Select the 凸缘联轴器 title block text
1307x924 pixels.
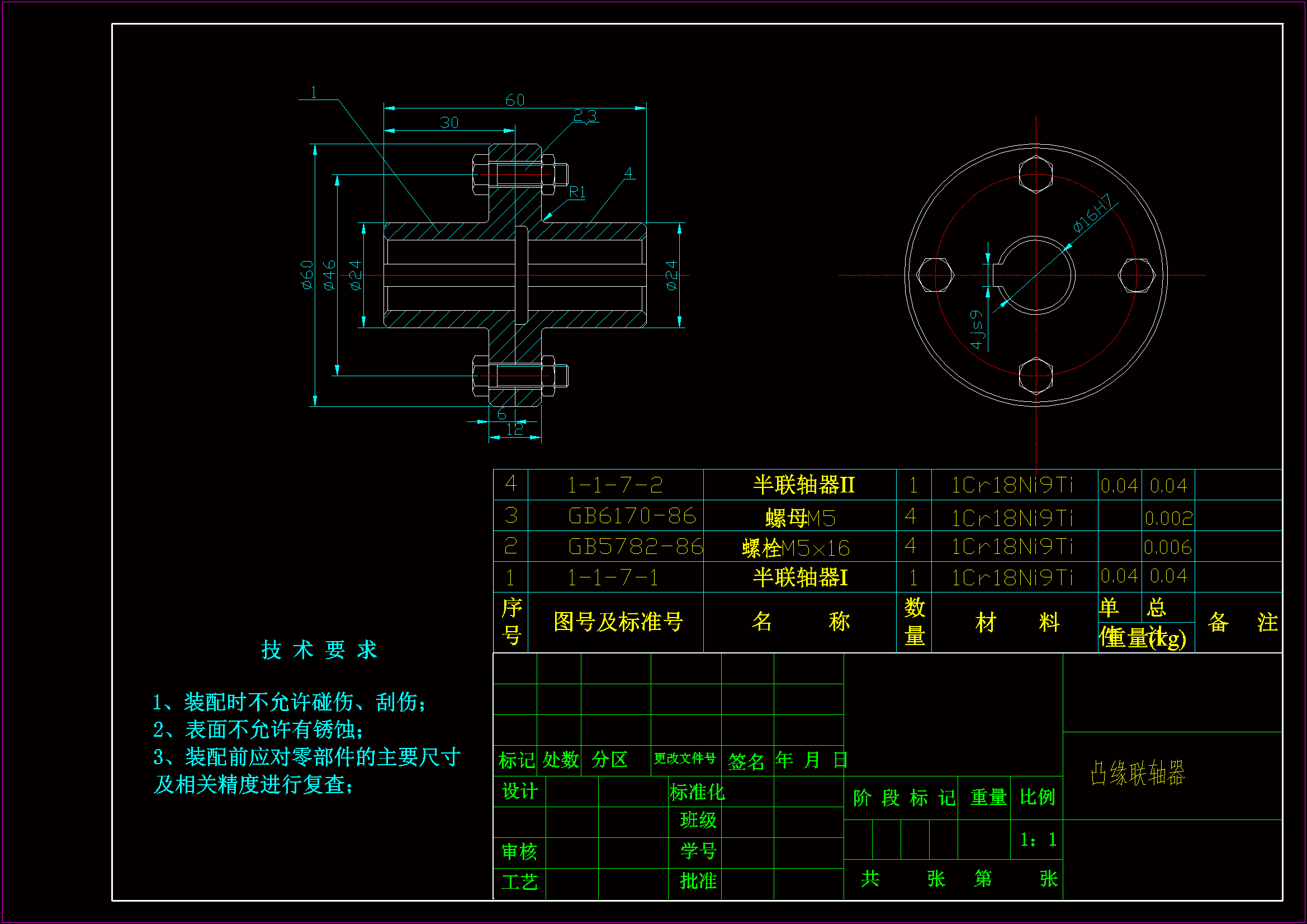click(x=1138, y=773)
